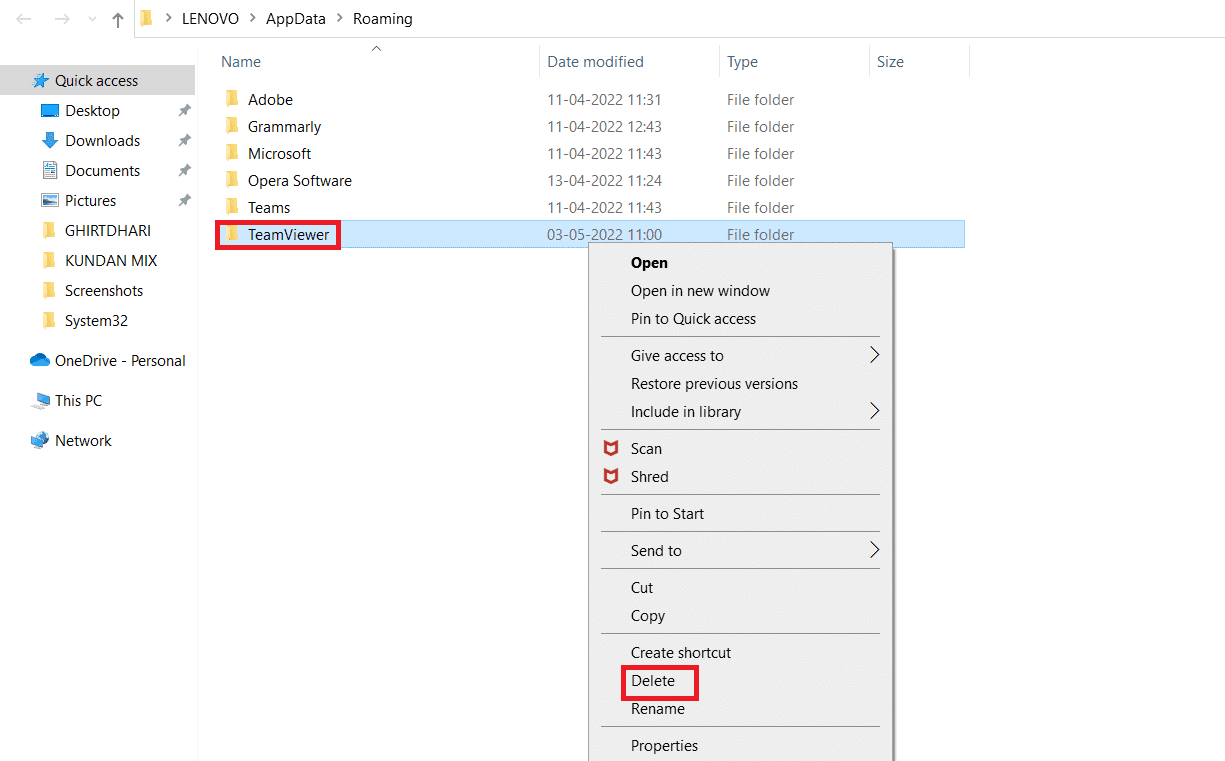Toggle the Name column sort order

[x=240, y=61]
